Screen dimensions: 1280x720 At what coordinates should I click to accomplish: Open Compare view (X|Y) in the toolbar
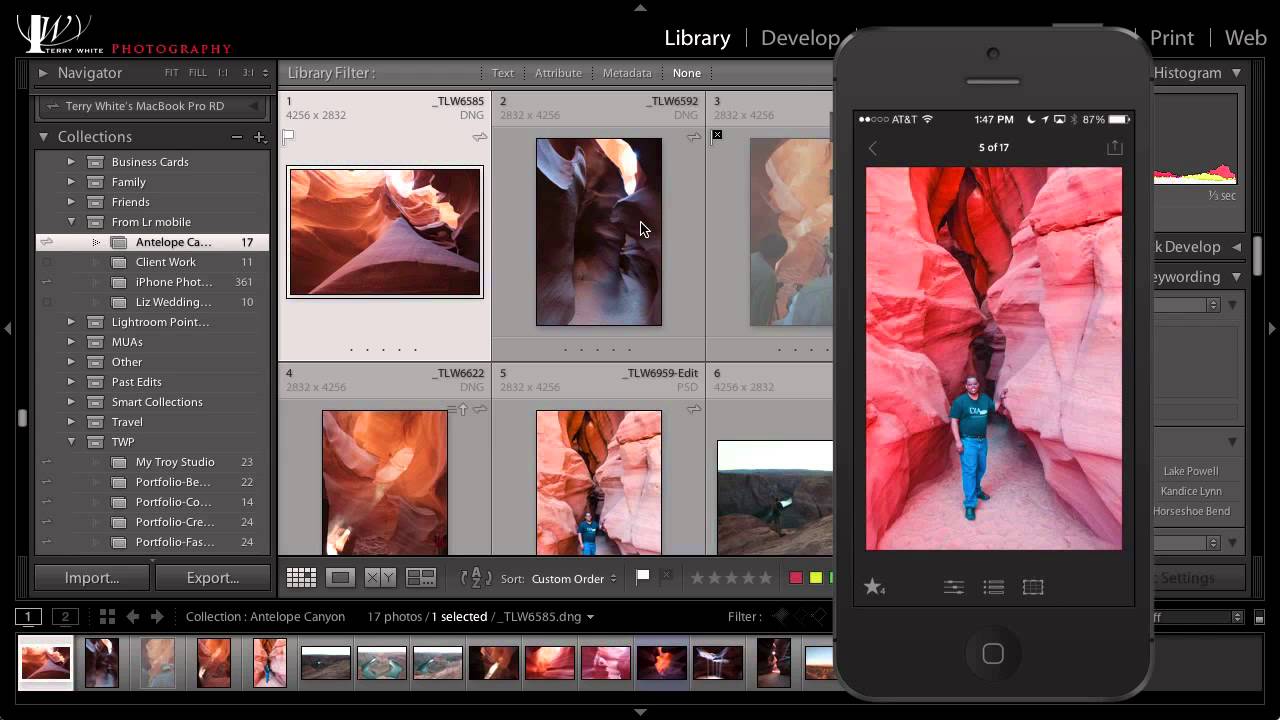click(380, 578)
